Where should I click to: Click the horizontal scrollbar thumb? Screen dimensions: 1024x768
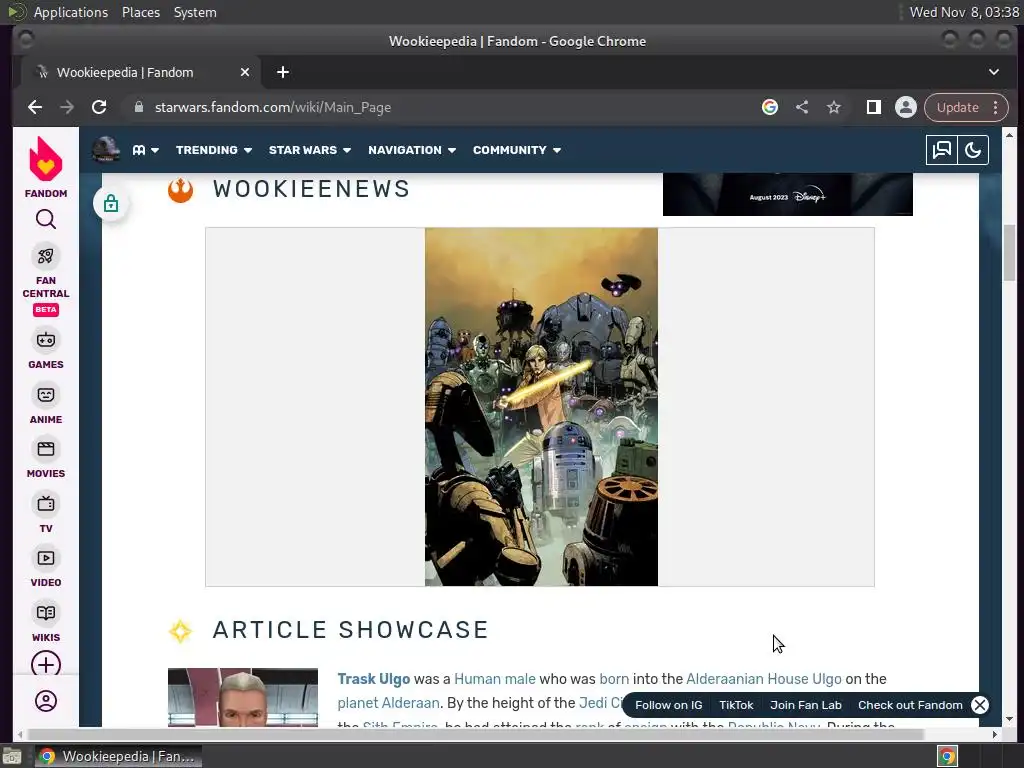coord(475,735)
